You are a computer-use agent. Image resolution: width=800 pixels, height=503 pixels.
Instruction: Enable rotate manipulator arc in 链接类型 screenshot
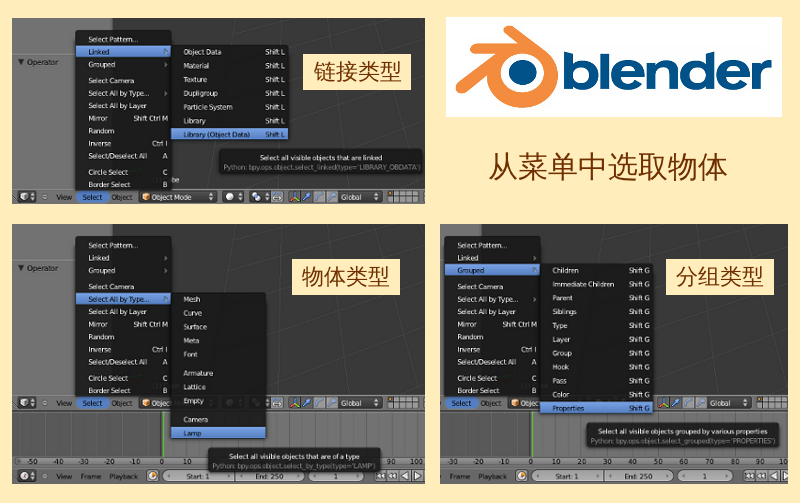319,197
